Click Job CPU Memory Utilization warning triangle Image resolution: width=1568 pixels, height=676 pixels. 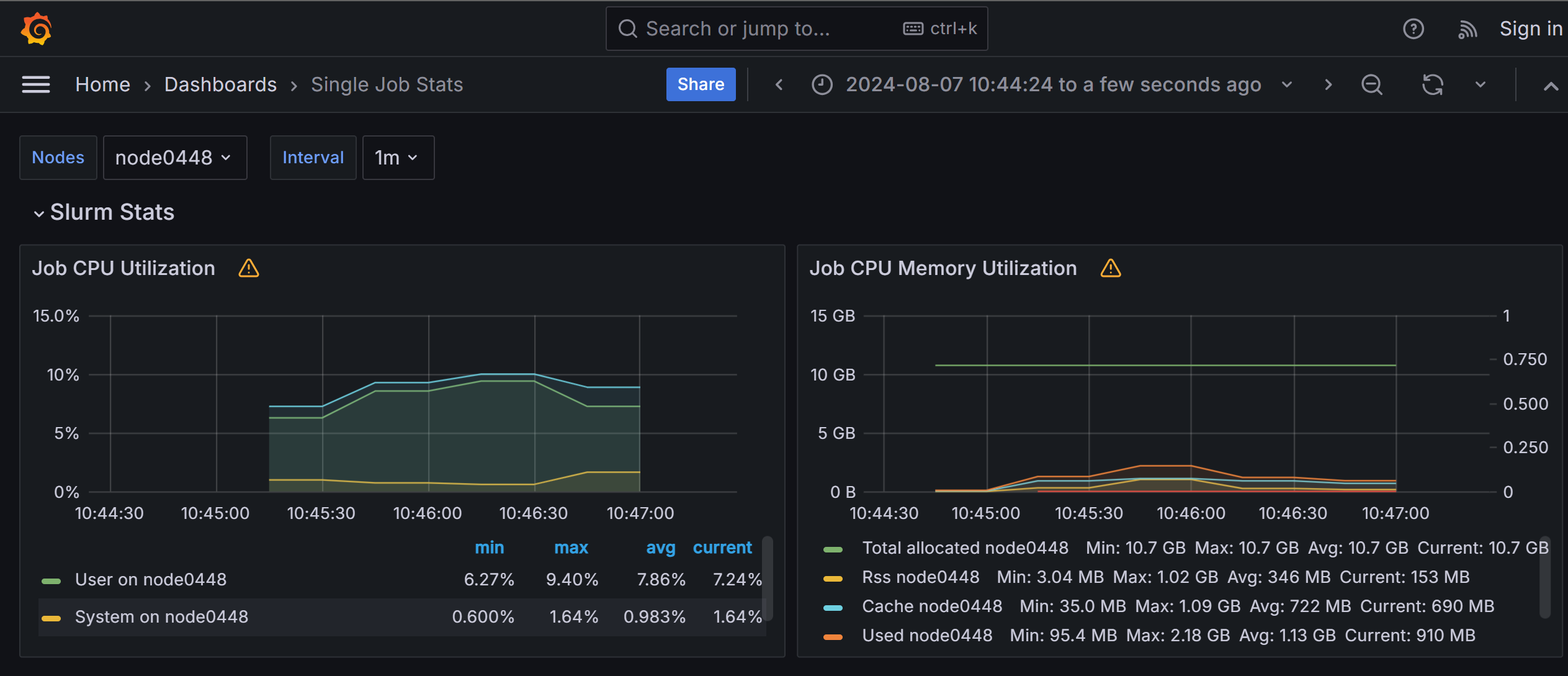1111,268
